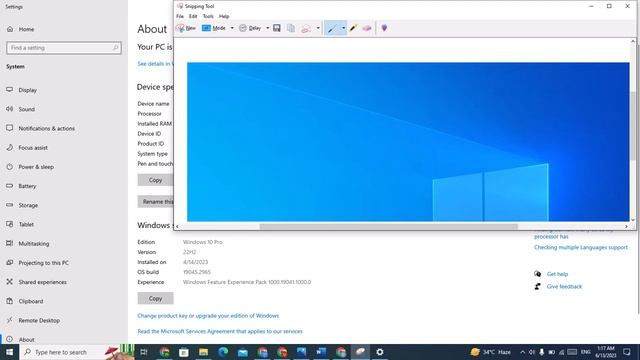
Task: Click the Send Snip envelope icon
Action: tap(306, 28)
